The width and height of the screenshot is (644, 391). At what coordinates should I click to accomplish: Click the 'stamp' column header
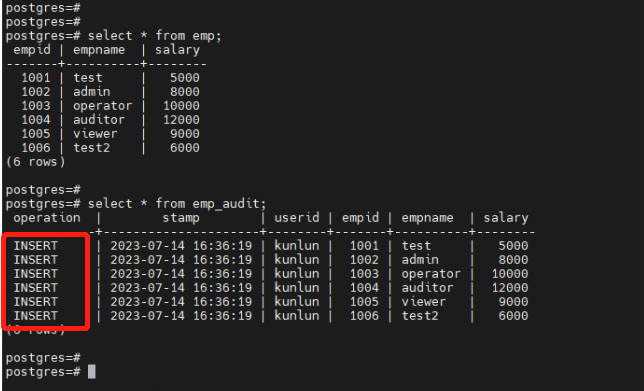coord(181,218)
